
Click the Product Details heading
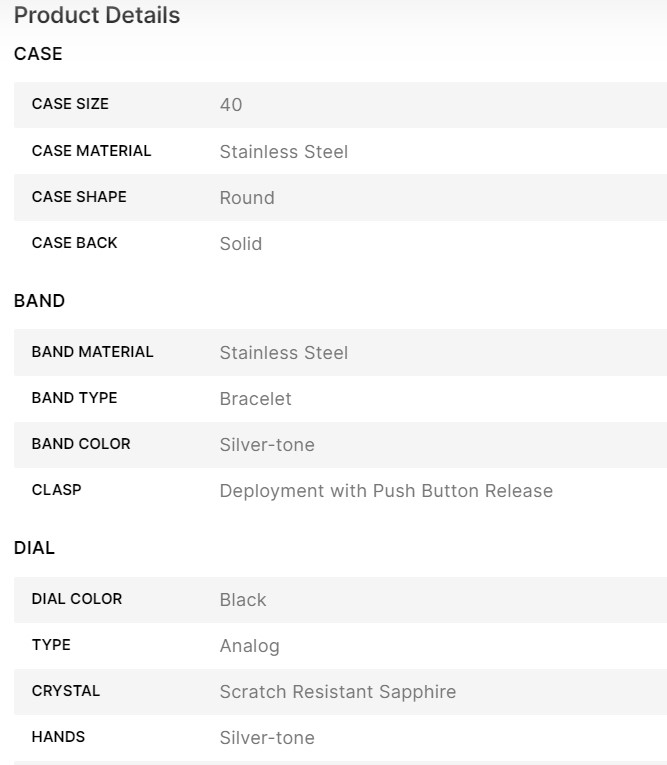pos(97,16)
